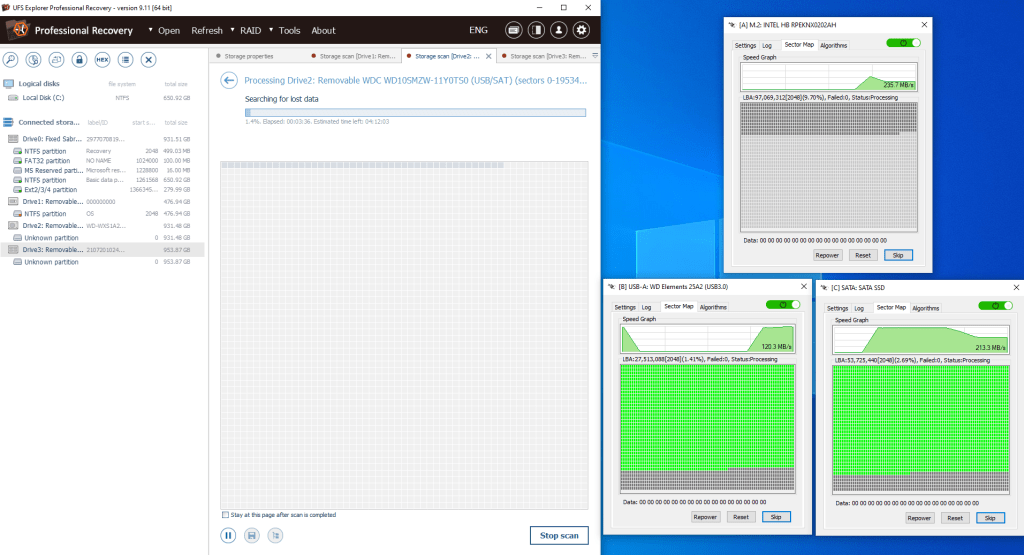Pause the scan with the pause icon
Screen dimensions: 1024x555
[x=229, y=535]
